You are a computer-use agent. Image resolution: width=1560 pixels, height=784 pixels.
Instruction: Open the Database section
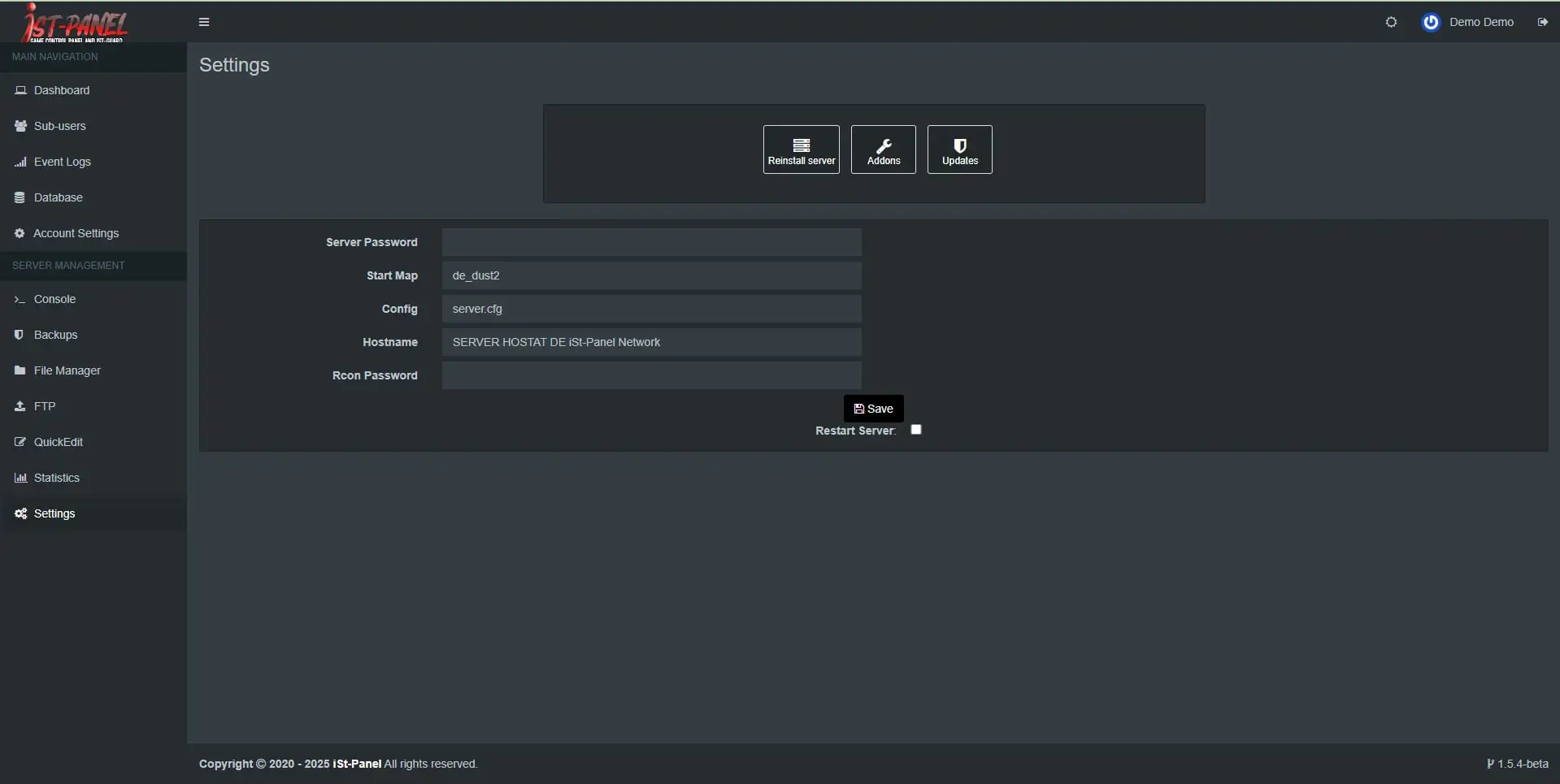(x=93, y=197)
